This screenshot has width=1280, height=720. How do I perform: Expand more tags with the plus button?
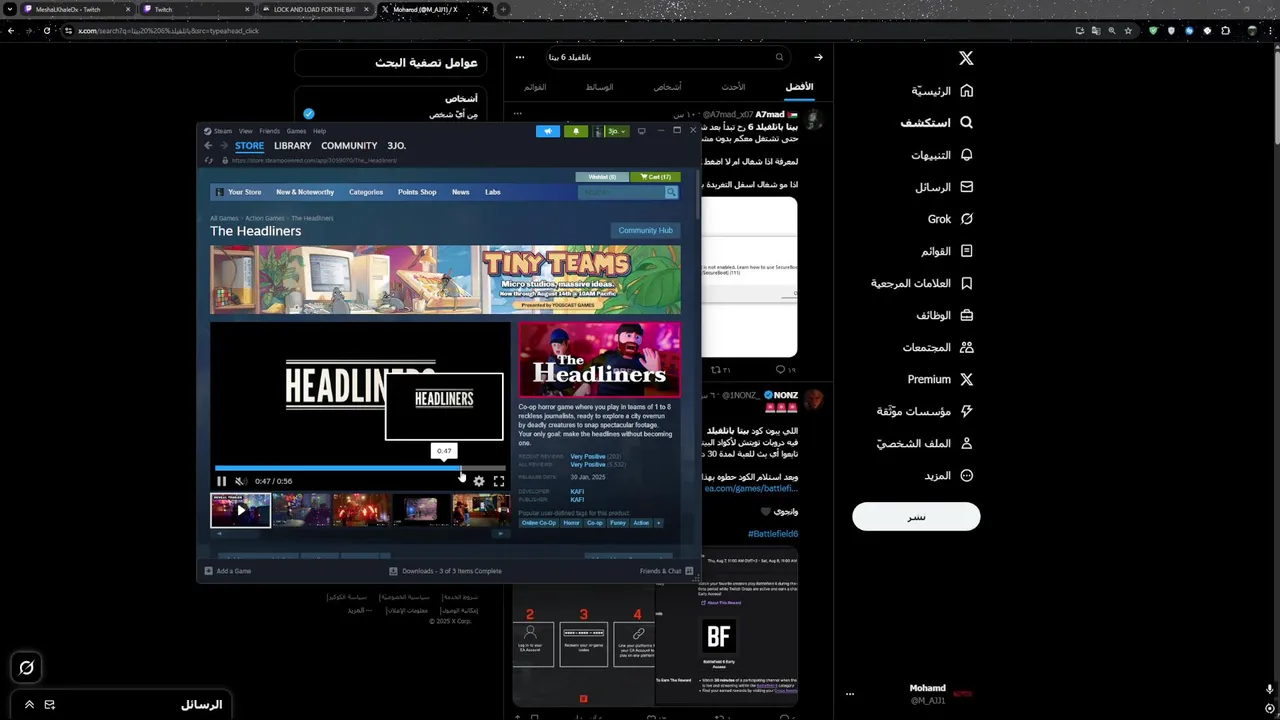(x=658, y=522)
